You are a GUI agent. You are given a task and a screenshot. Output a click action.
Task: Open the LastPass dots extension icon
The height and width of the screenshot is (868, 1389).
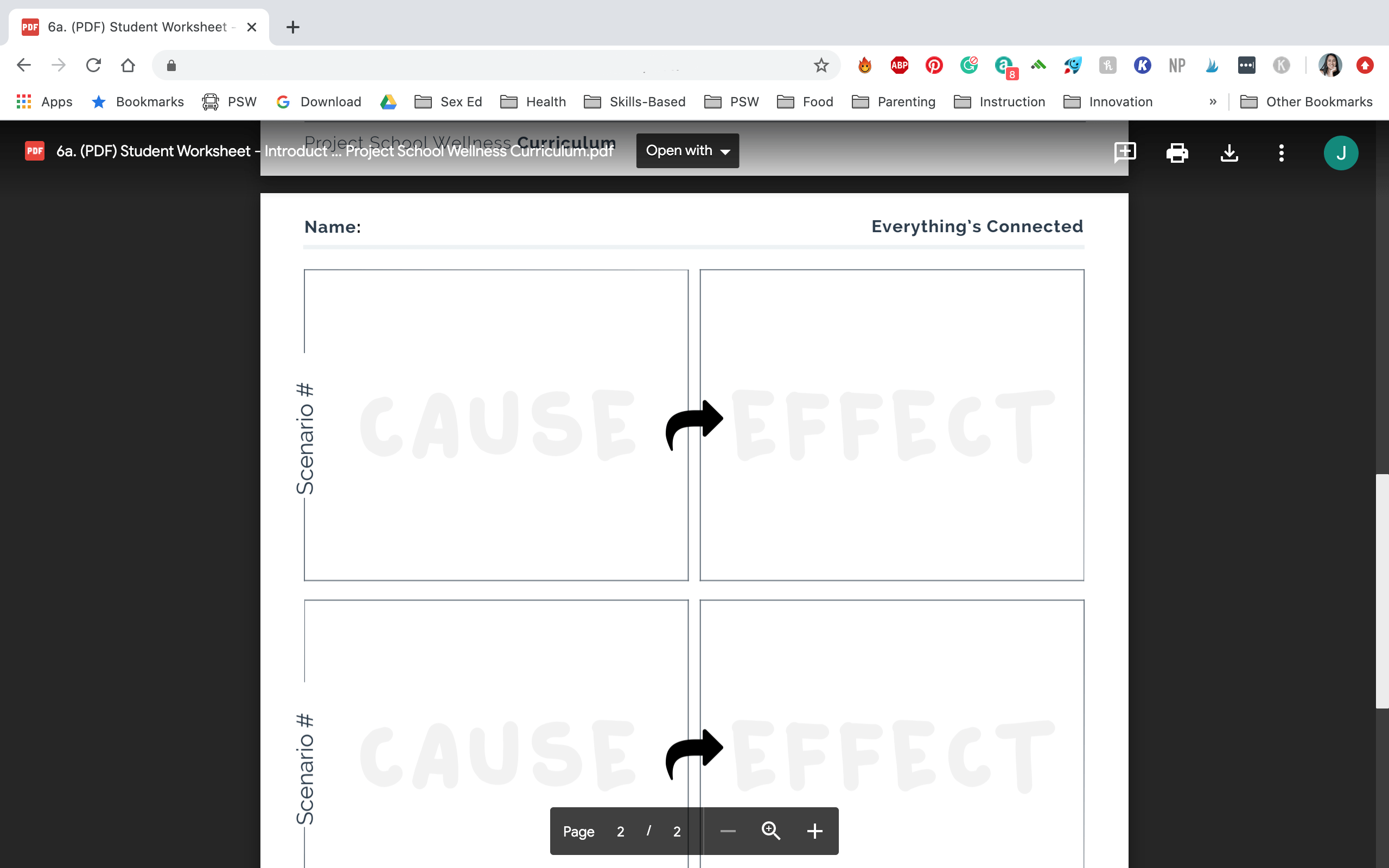[1247, 66]
